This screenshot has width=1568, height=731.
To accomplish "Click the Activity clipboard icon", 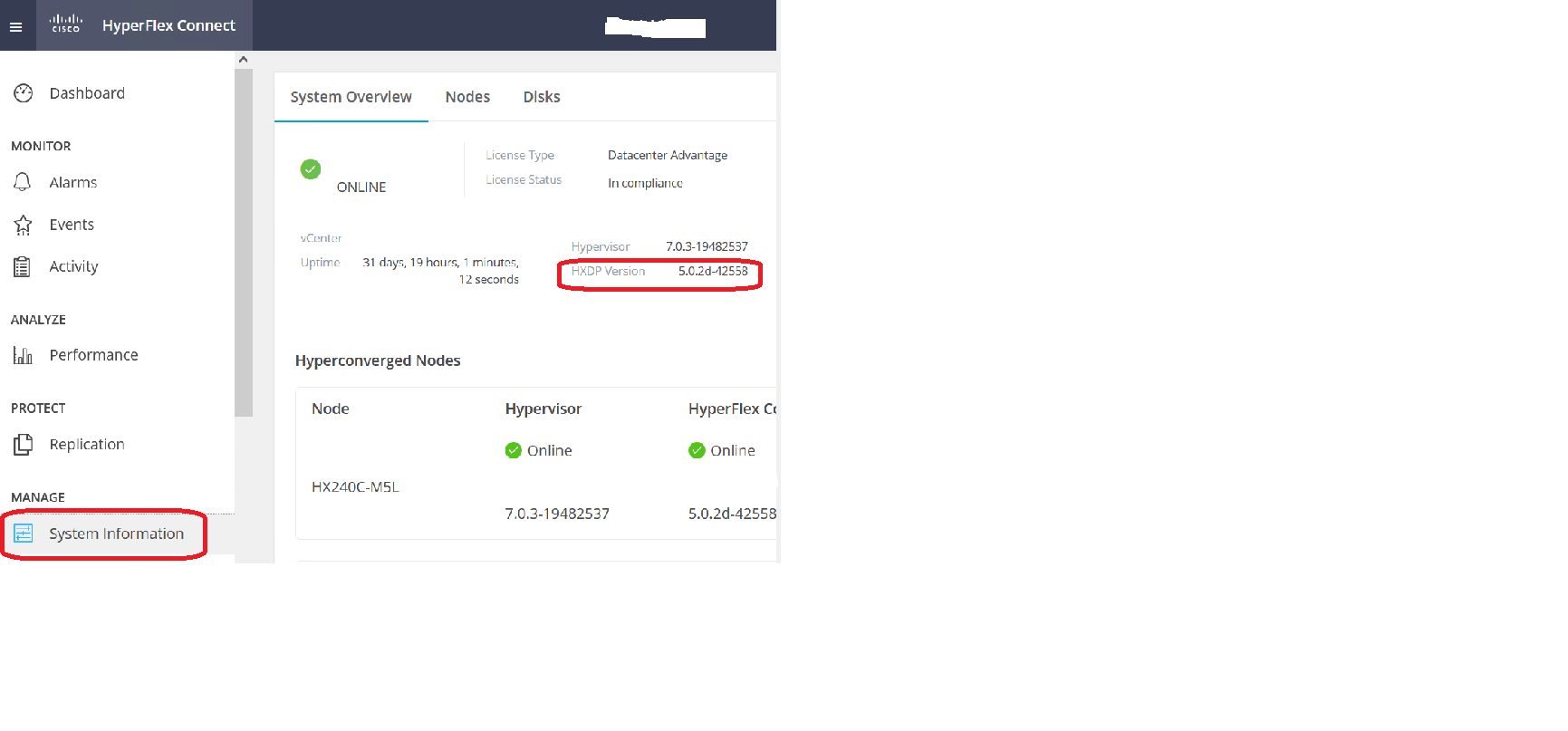I will (x=23, y=267).
